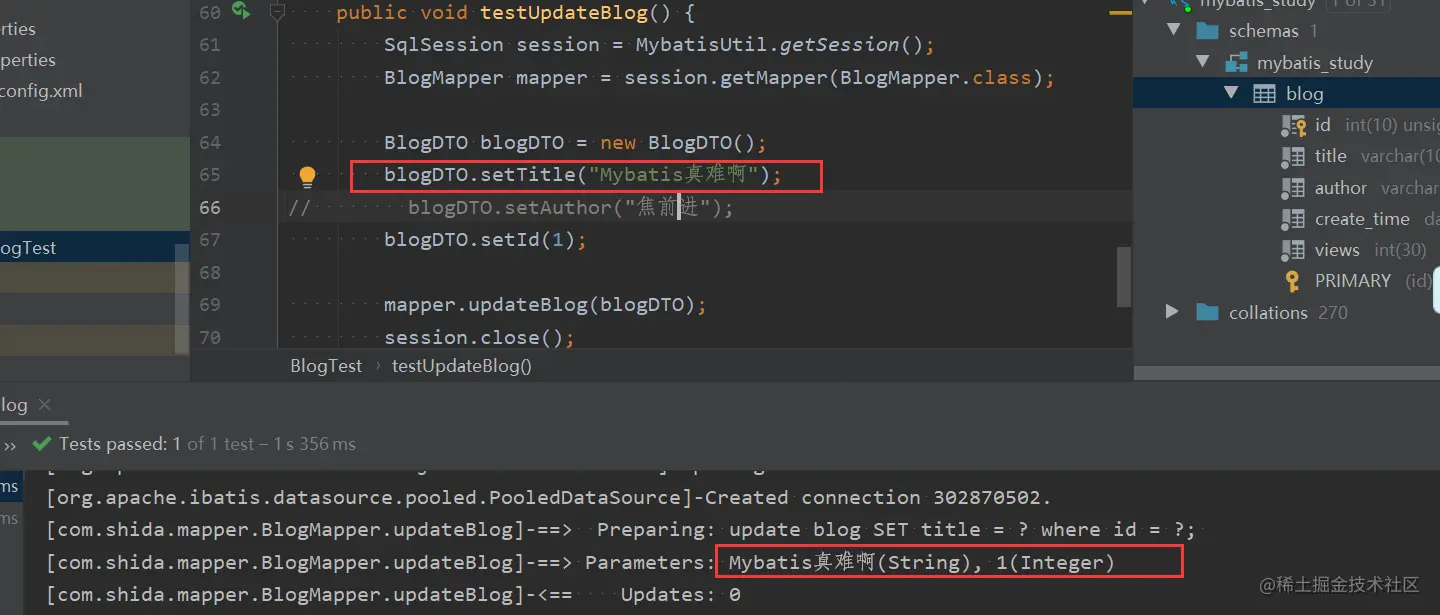Viewport: 1440px width, 615px height.
Task: Click the PRIMARY key icon
Action: point(1292,281)
